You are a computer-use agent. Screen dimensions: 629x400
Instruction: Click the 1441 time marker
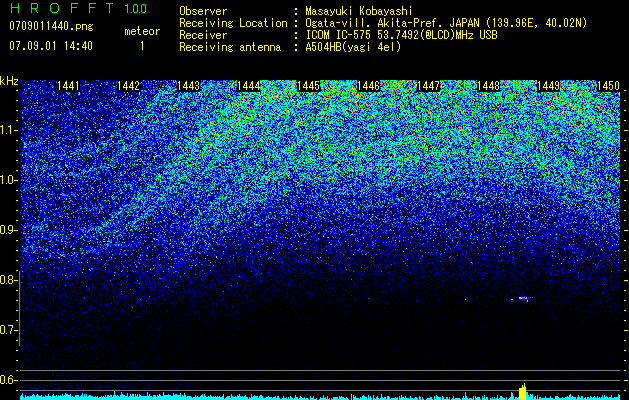[69, 86]
